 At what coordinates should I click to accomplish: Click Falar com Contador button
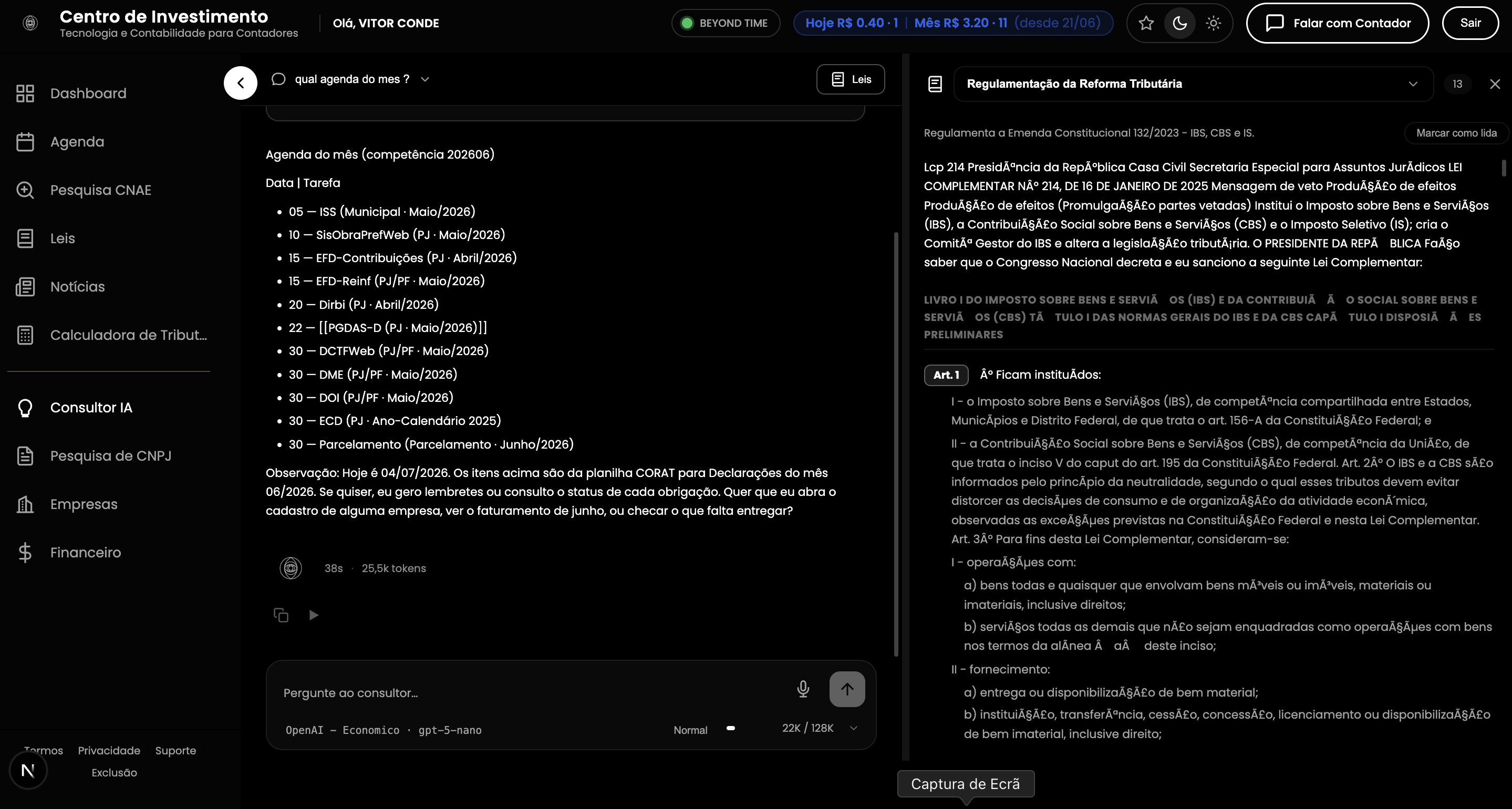tap(1337, 23)
